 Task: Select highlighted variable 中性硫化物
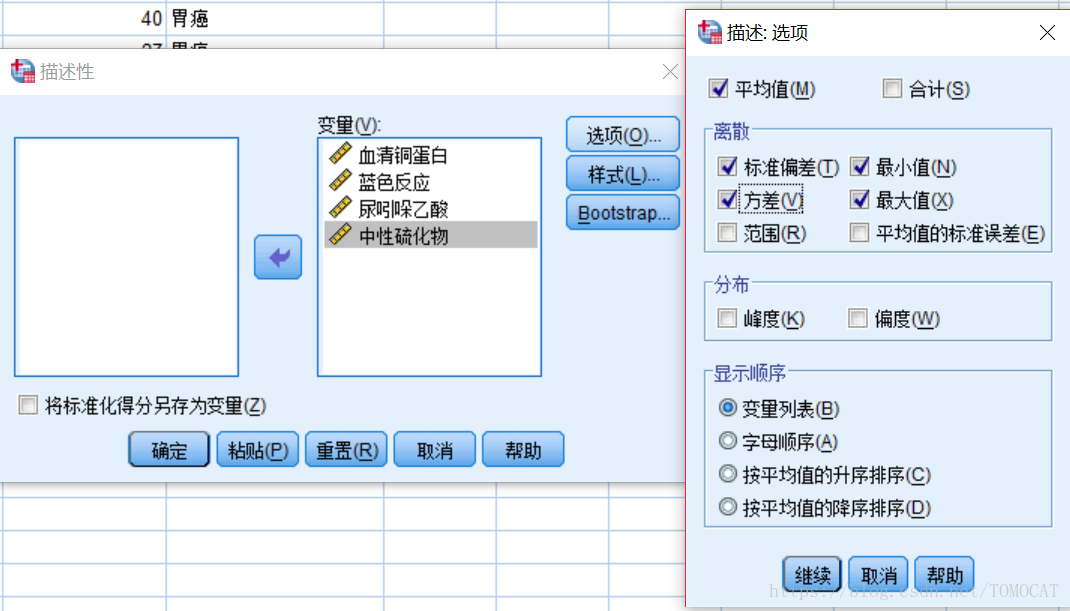(x=431, y=235)
